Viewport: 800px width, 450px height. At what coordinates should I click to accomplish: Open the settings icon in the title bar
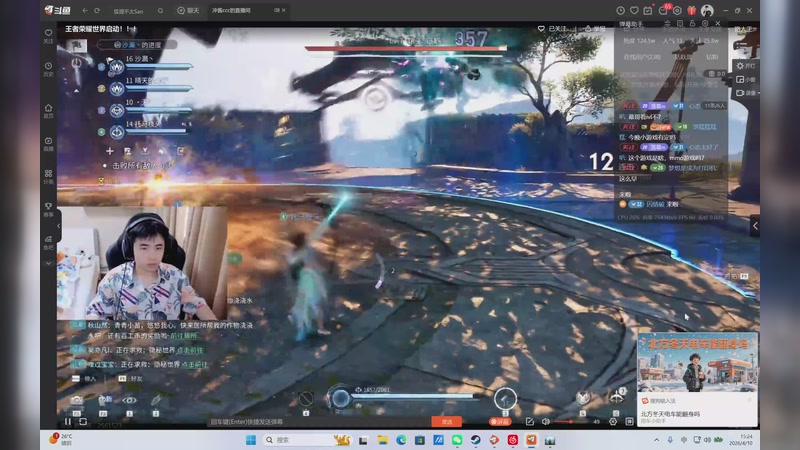pos(677,10)
